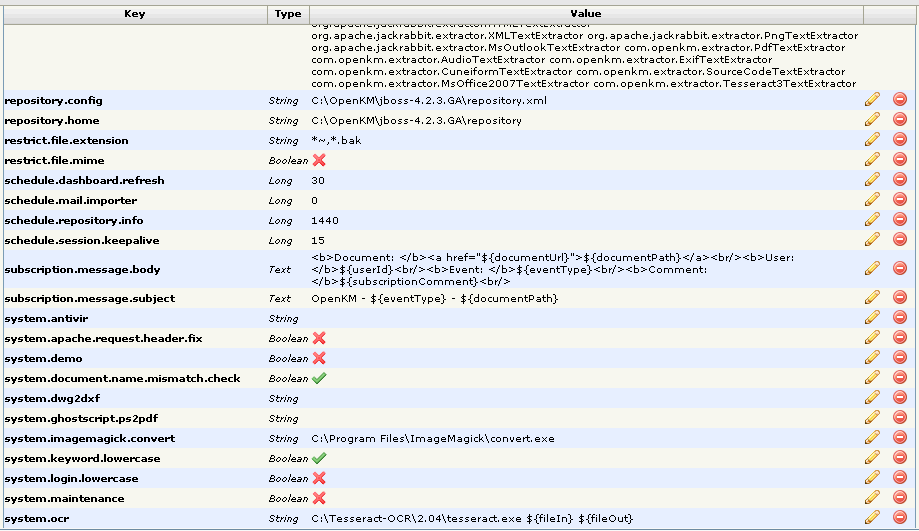Delete the system.imagemagick.convert entry
This screenshot has height=531, width=919.
pos(900,438)
